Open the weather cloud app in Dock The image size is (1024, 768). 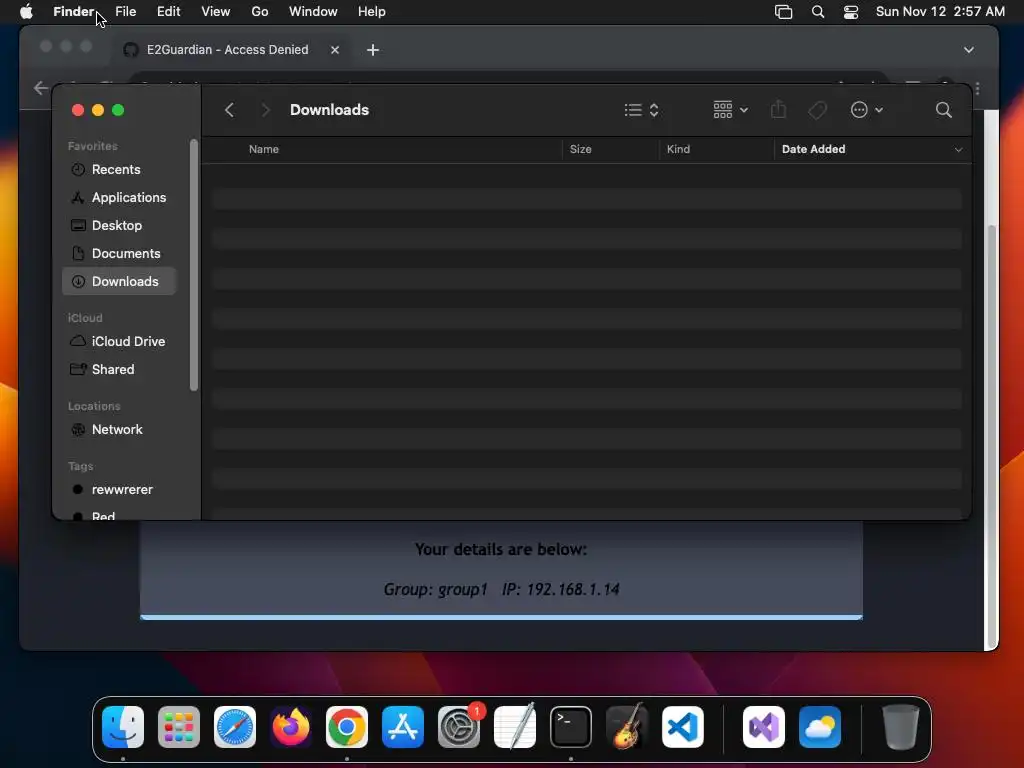click(820, 727)
